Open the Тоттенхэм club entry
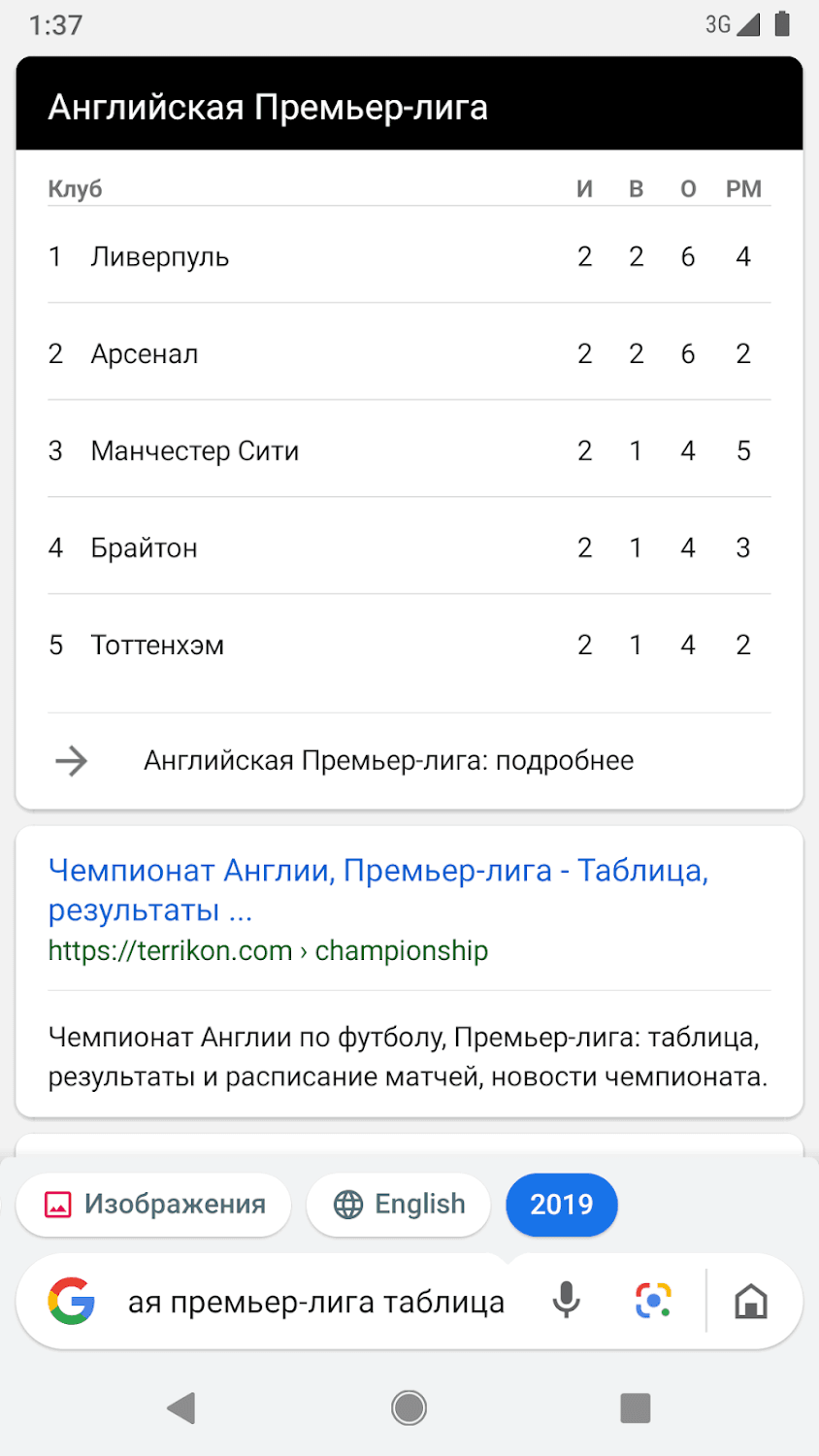The image size is (819, 1456). pyautogui.click(x=157, y=645)
